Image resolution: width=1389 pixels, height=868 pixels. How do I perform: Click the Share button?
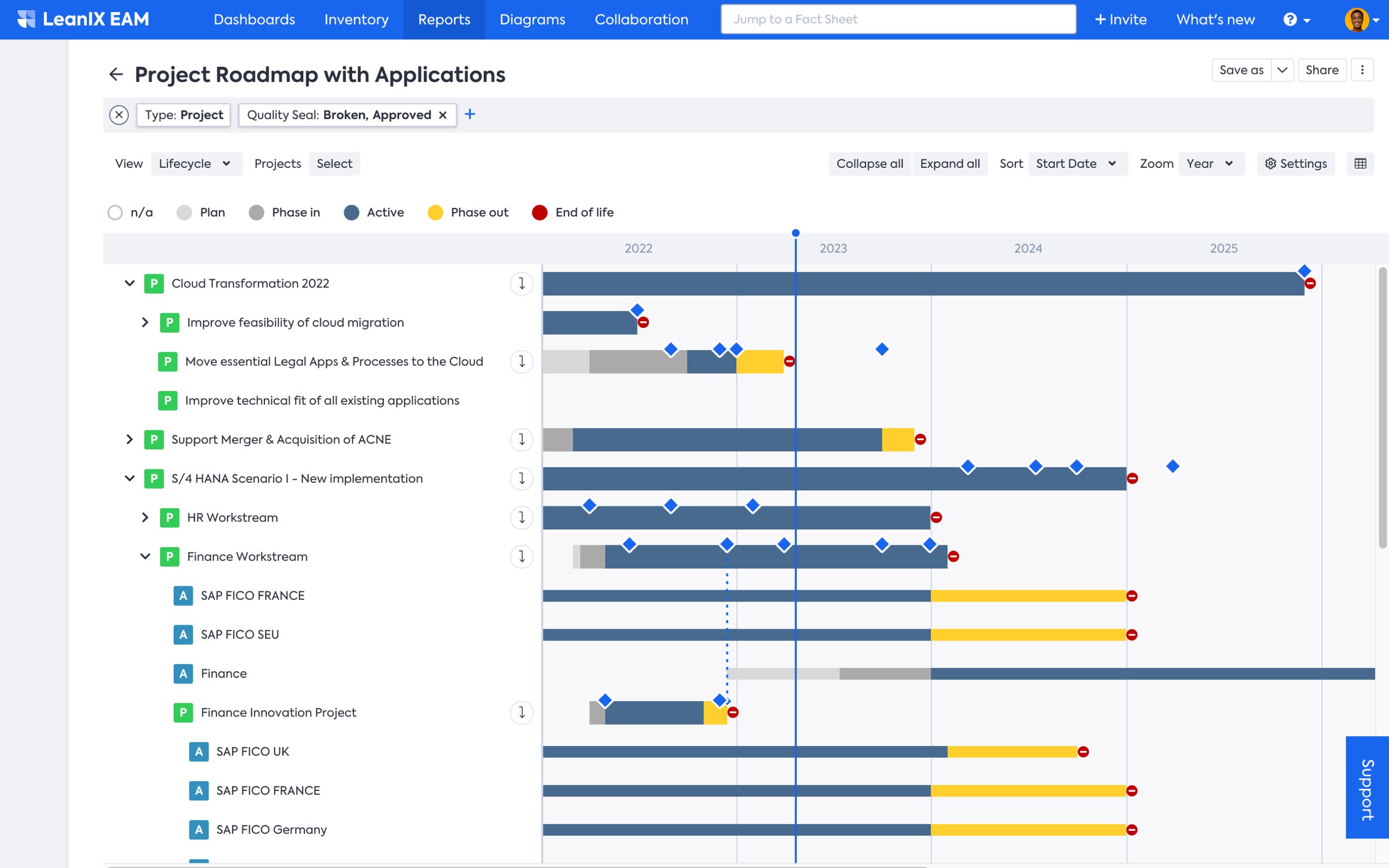[1323, 70]
